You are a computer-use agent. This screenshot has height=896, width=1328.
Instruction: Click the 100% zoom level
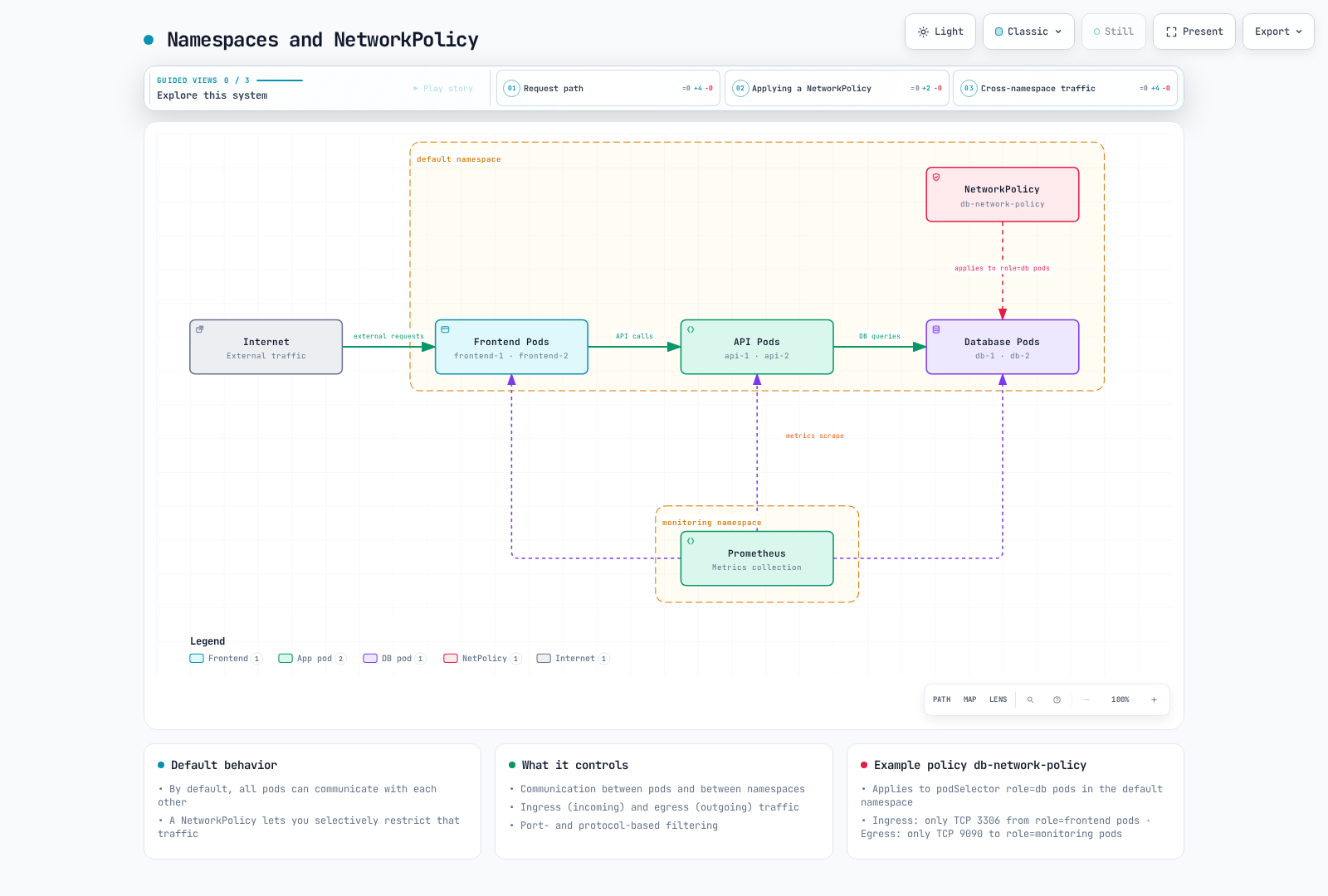pyautogui.click(x=1120, y=699)
